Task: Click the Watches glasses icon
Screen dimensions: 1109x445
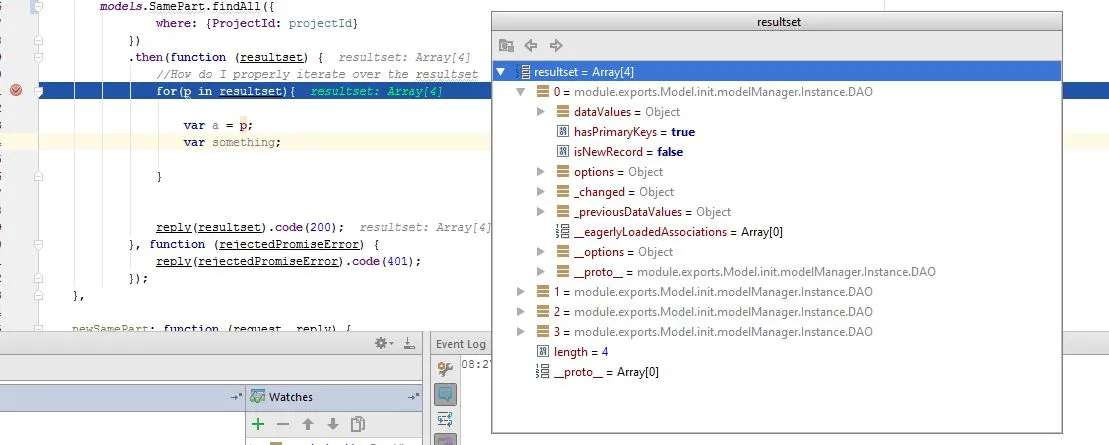Action: tap(257, 397)
